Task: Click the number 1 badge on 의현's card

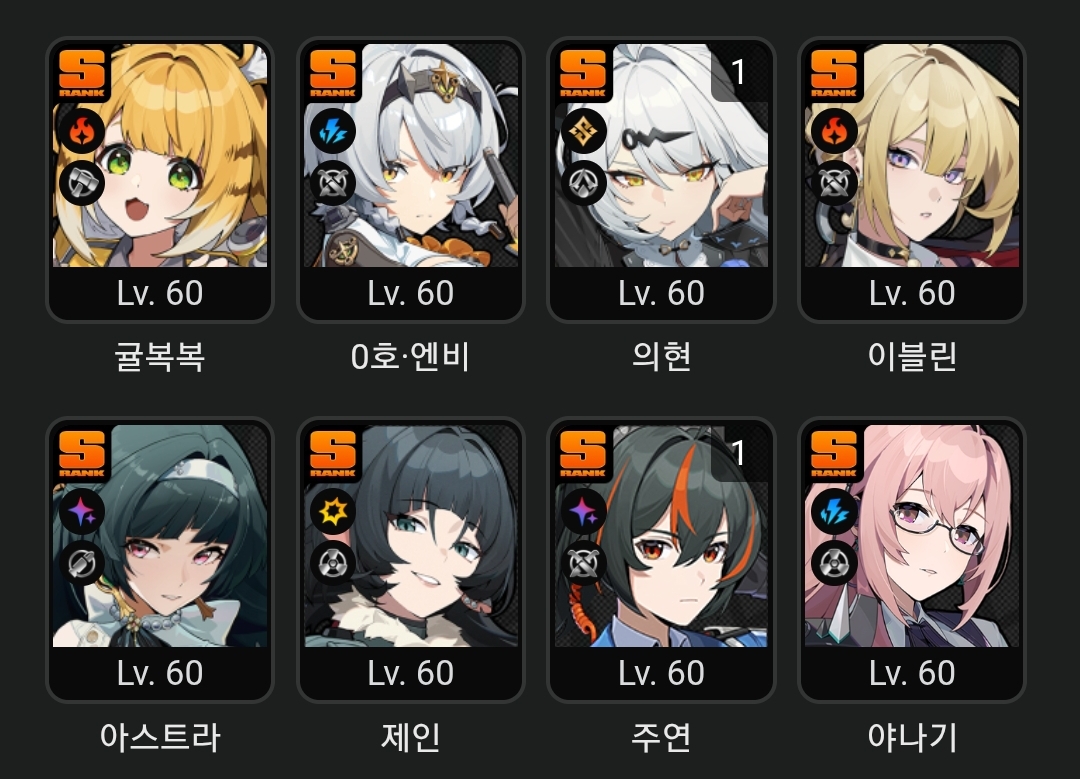Action: pos(739,72)
